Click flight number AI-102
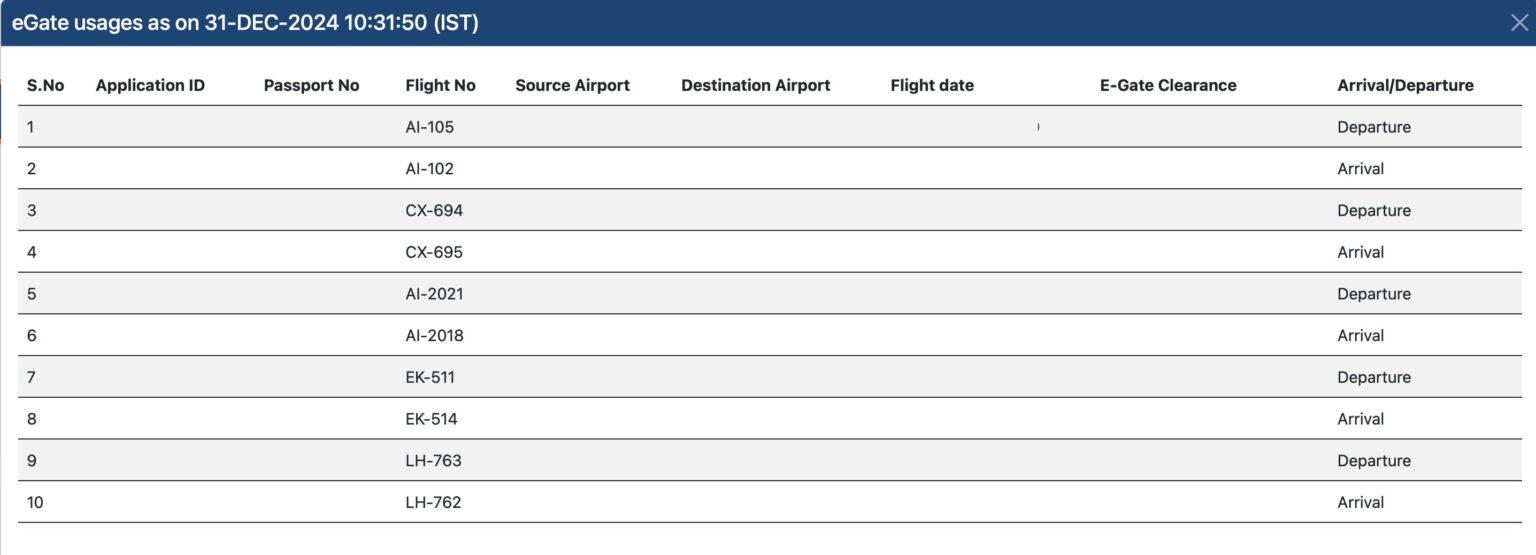1536x555 pixels. [429, 169]
